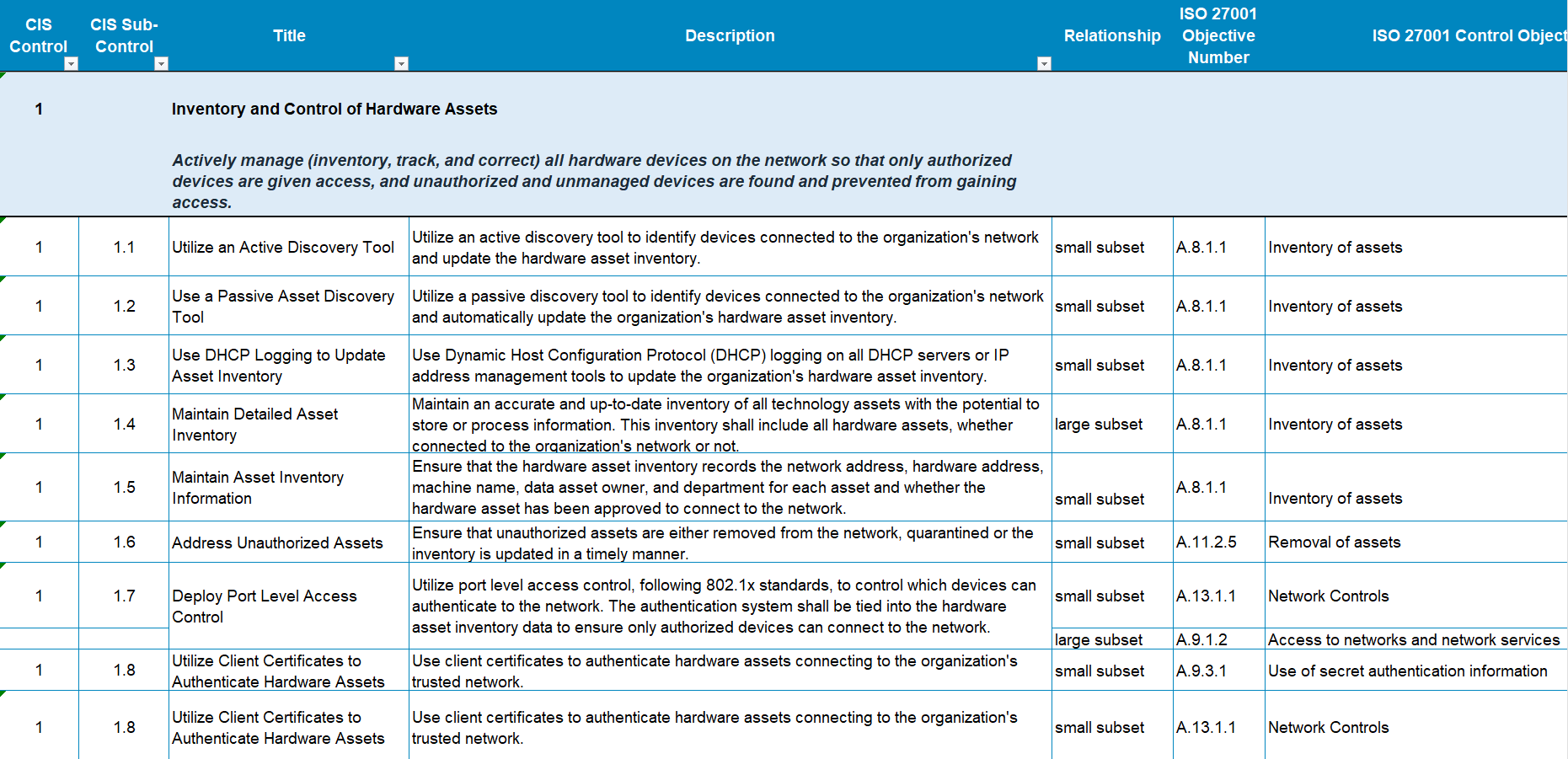Viewport: 1568px width, 759px height.
Task: Select sub-control cell 1.1
Action: [124, 247]
